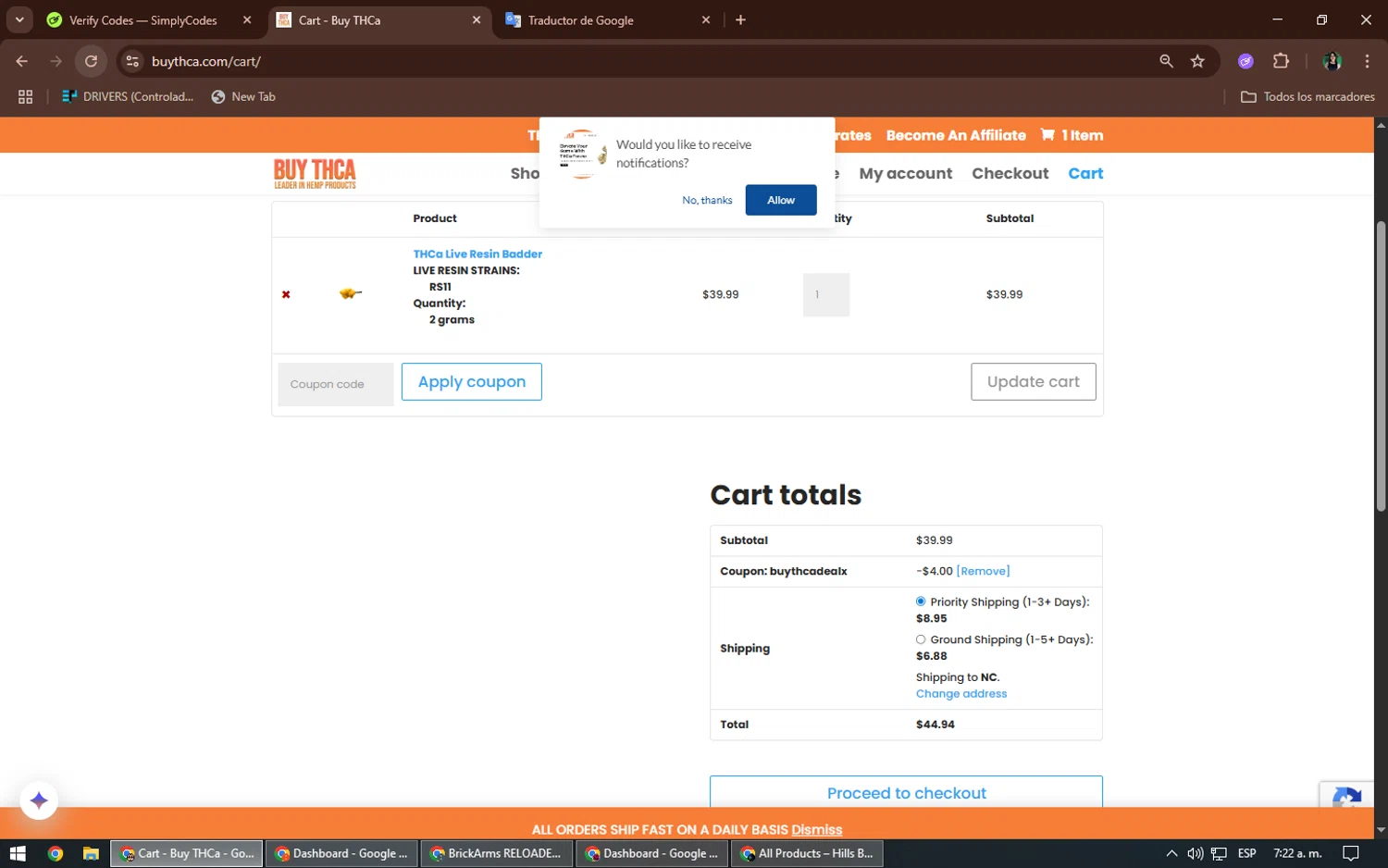Screen dimensions: 1388x868
Task: Remove the buythcadealx coupon
Action: click(983, 571)
